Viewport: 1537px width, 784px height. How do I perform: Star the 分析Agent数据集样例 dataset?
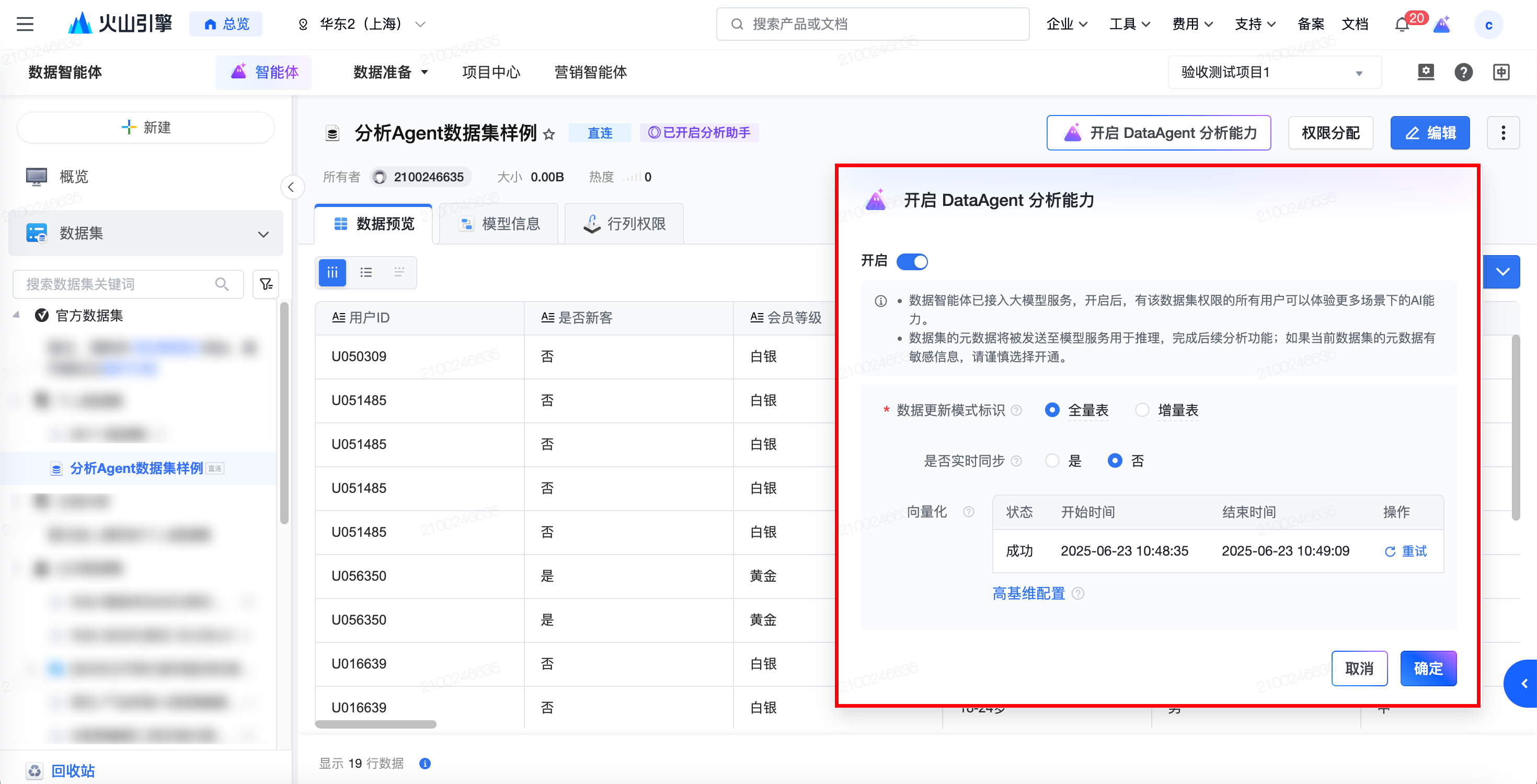click(549, 134)
